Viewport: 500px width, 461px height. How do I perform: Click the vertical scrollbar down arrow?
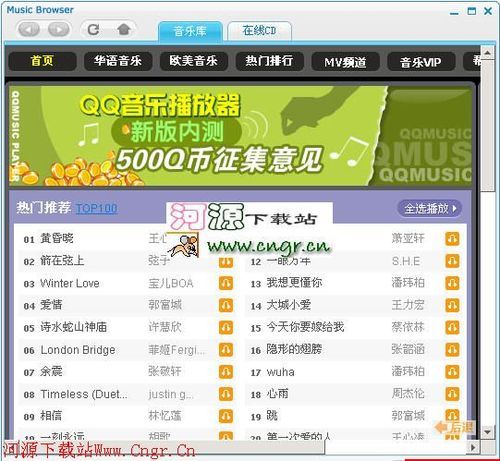487,432
